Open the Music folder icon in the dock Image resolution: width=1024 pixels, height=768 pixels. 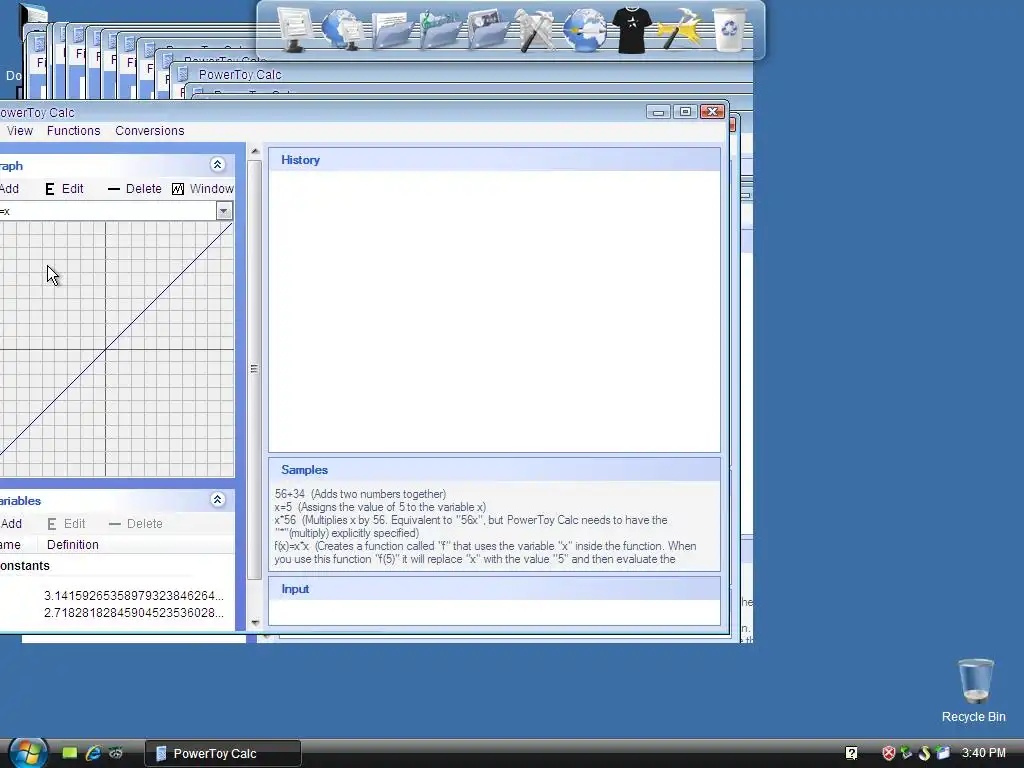point(440,31)
